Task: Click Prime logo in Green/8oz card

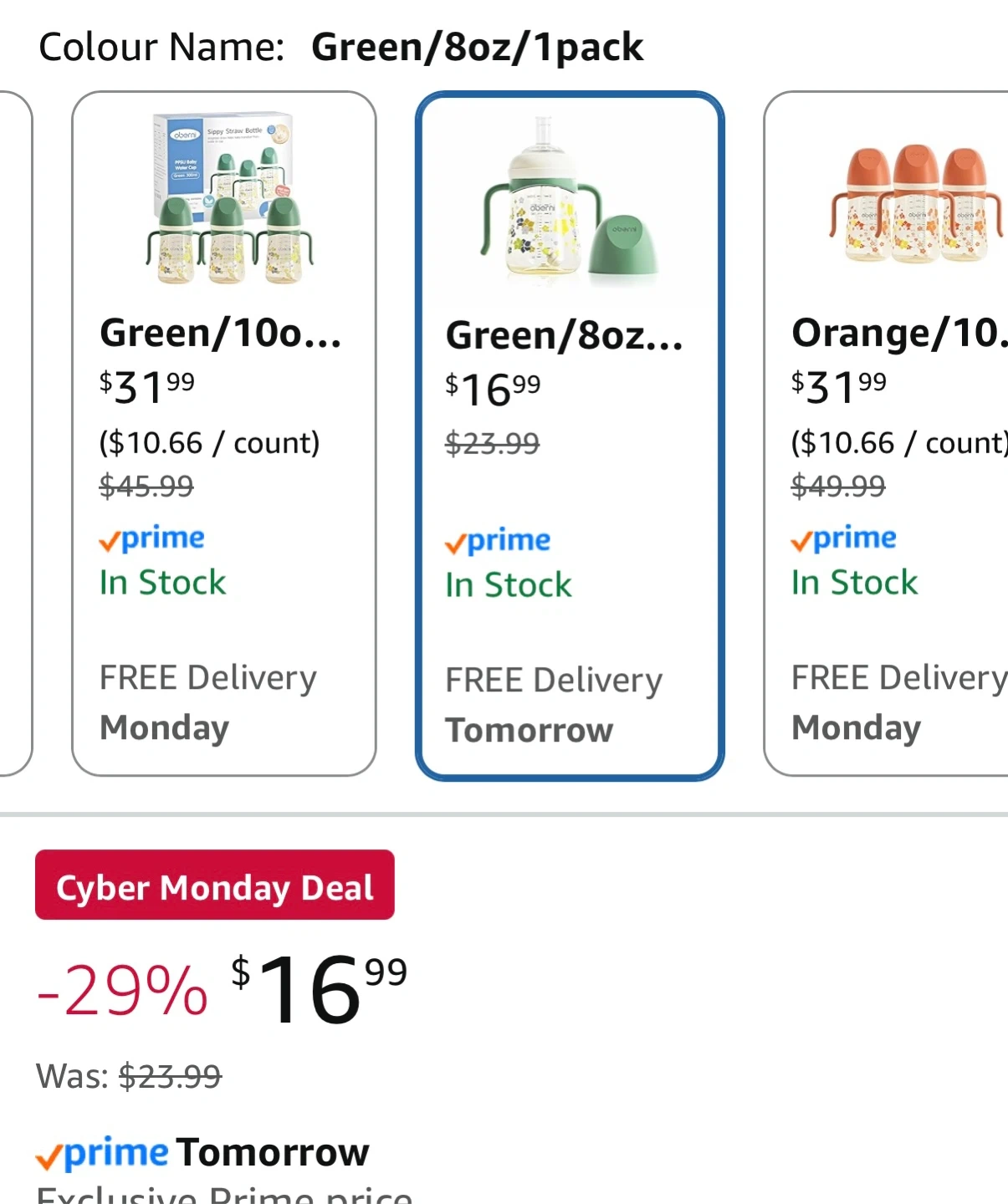Action: pyautogui.click(x=498, y=542)
